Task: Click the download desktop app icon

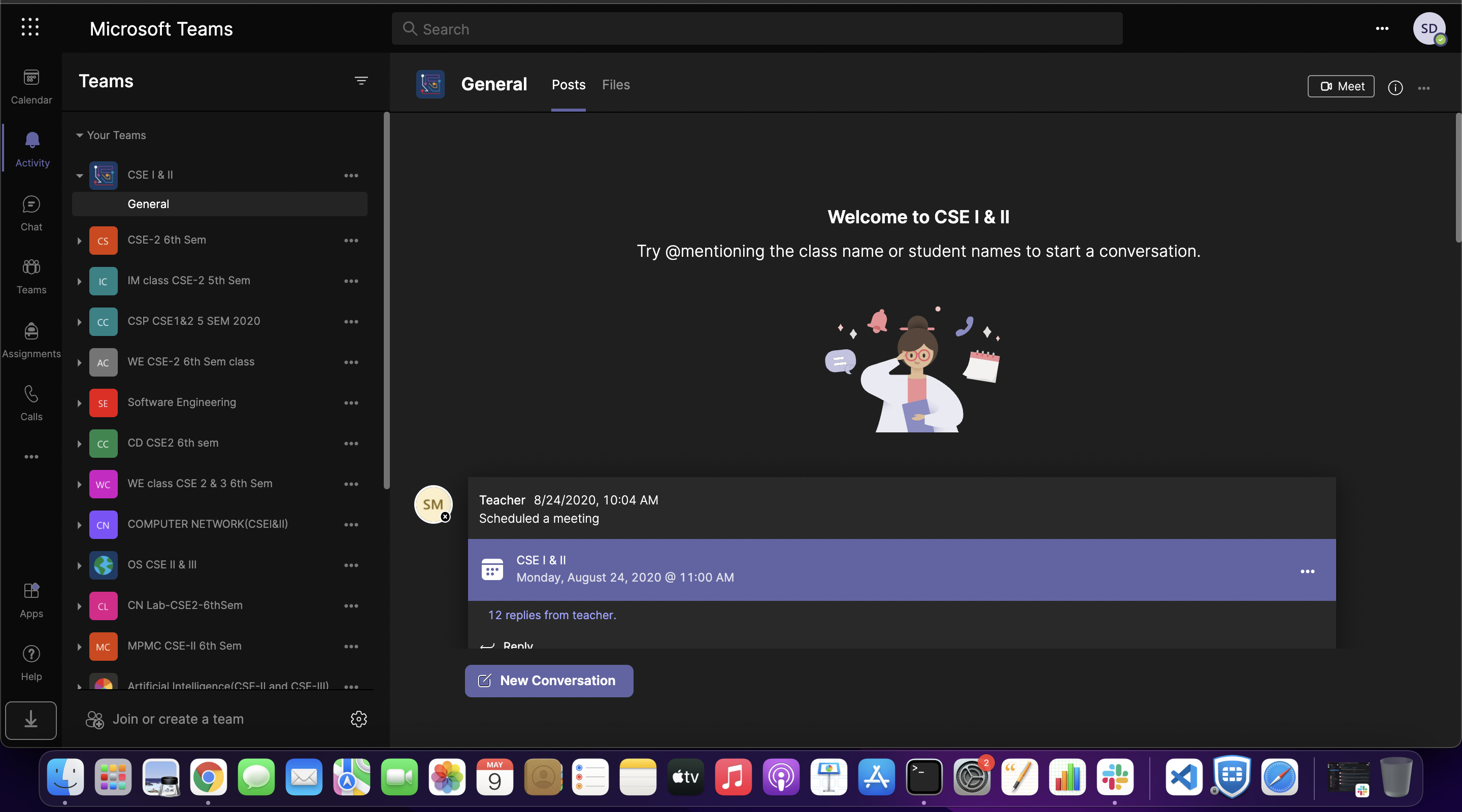Action: pos(31,720)
